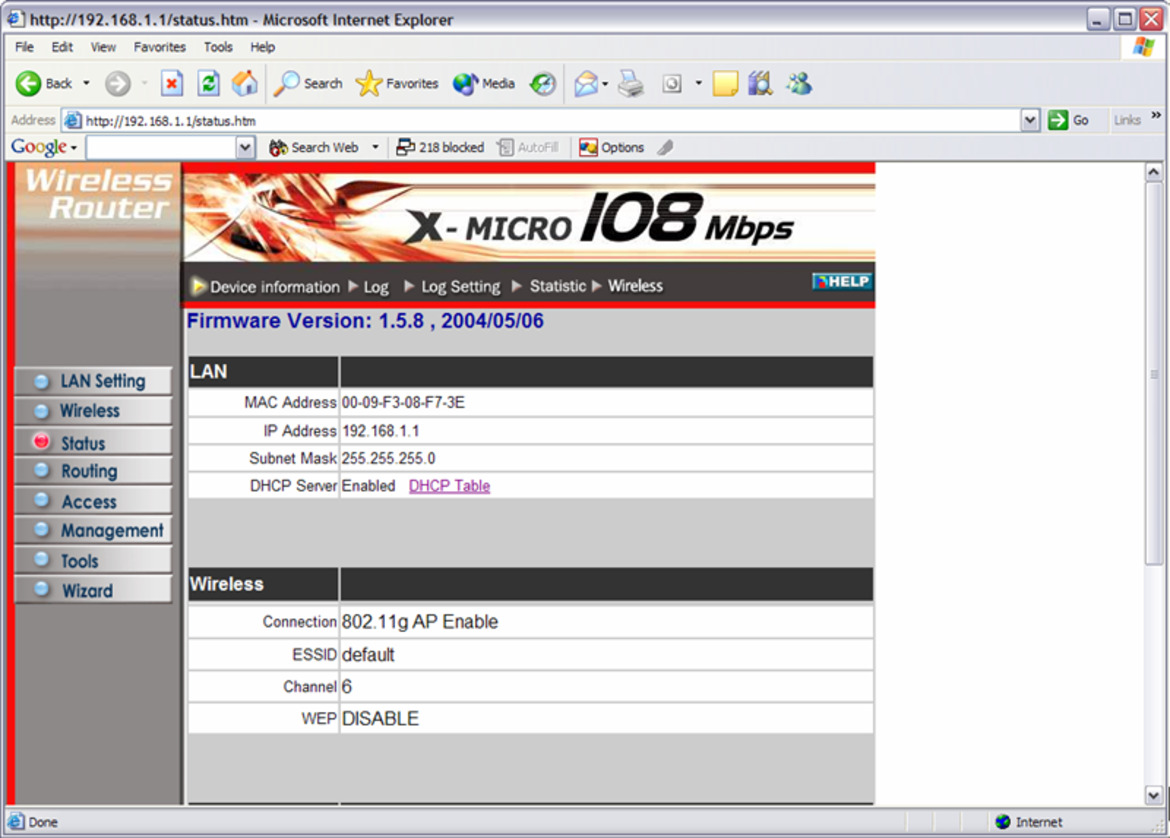Click the Refresh page icon
Image resolution: width=1170 pixels, height=838 pixels.
[x=208, y=84]
